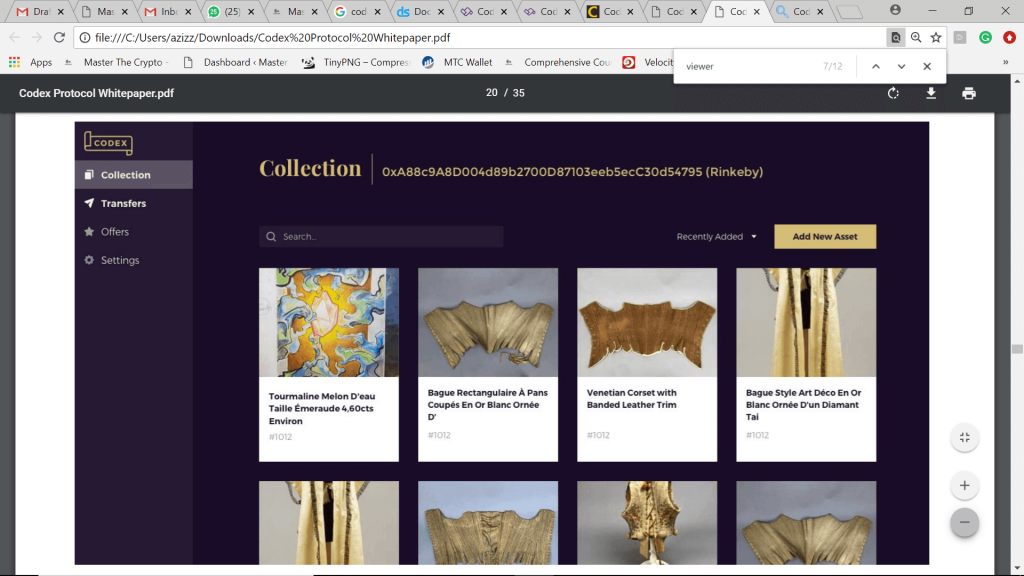
Task: Click the page number 20 field
Action: click(x=492, y=93)
